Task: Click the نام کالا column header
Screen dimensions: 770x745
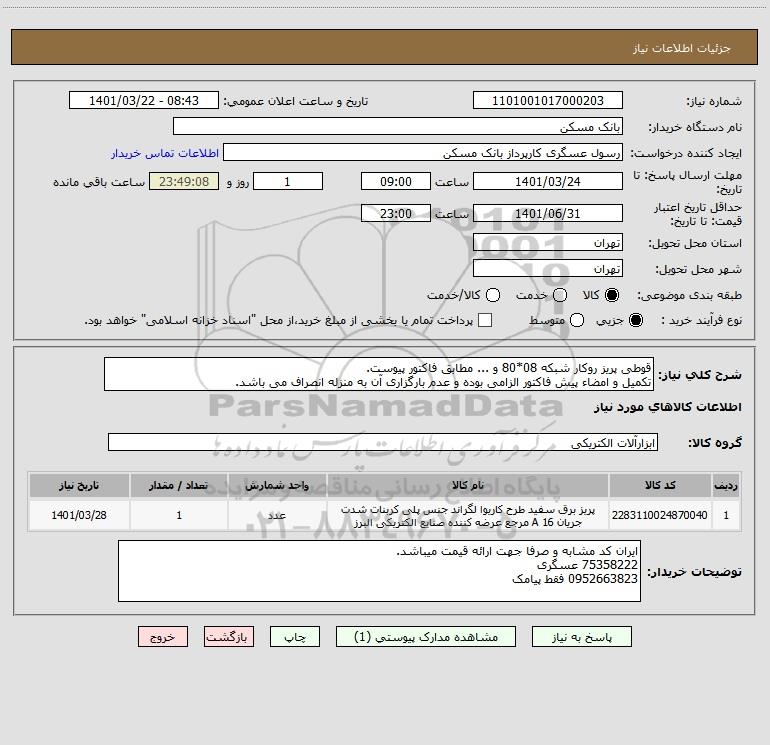Action: (x=468, y=485)
